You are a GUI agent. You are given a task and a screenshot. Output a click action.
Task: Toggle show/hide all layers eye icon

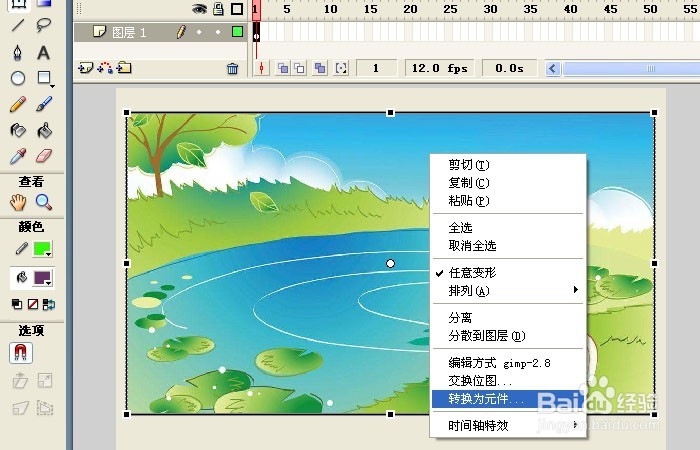click(x=199, y=8)
